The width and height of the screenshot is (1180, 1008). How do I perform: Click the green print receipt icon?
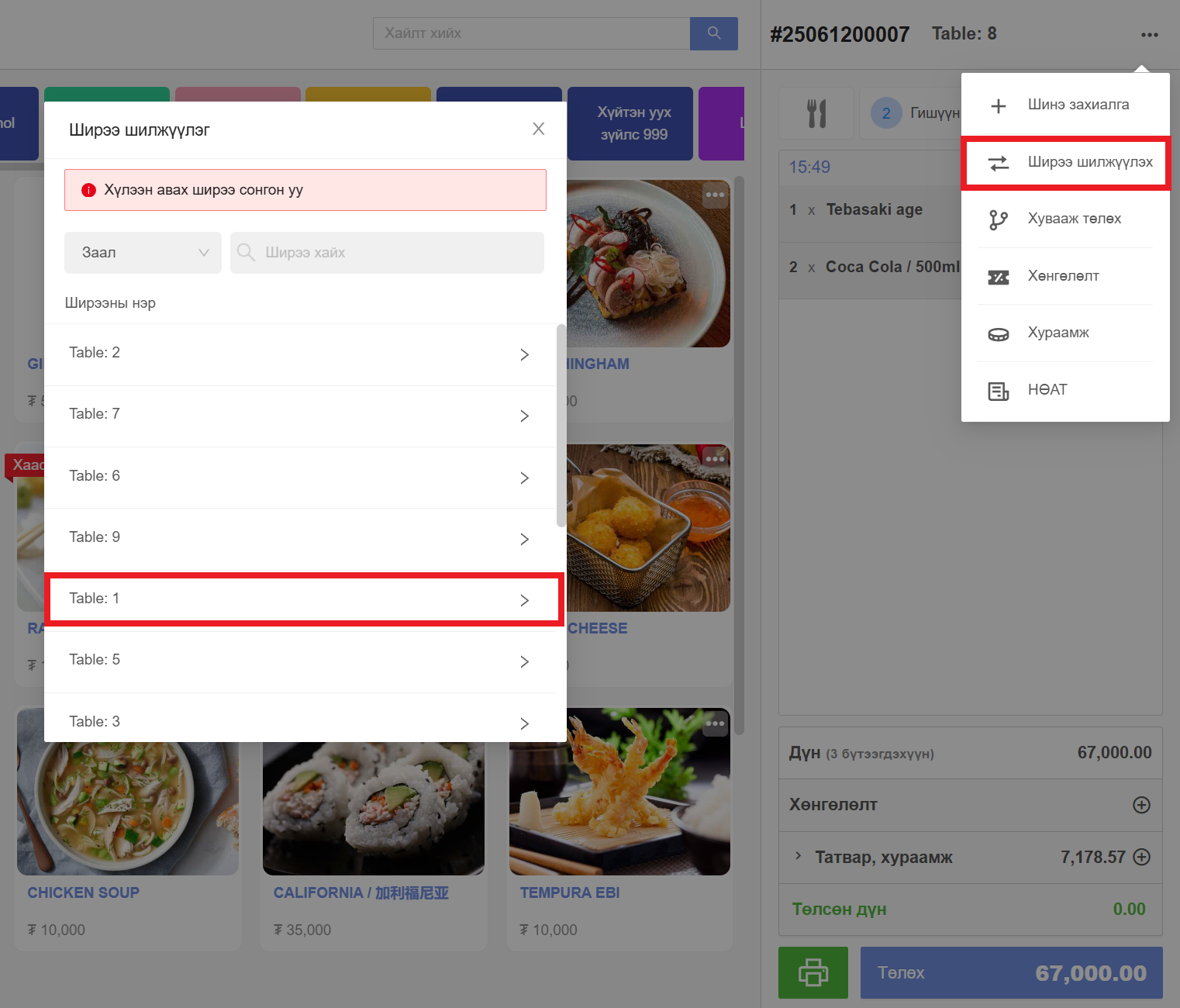[x=813, y=972]
